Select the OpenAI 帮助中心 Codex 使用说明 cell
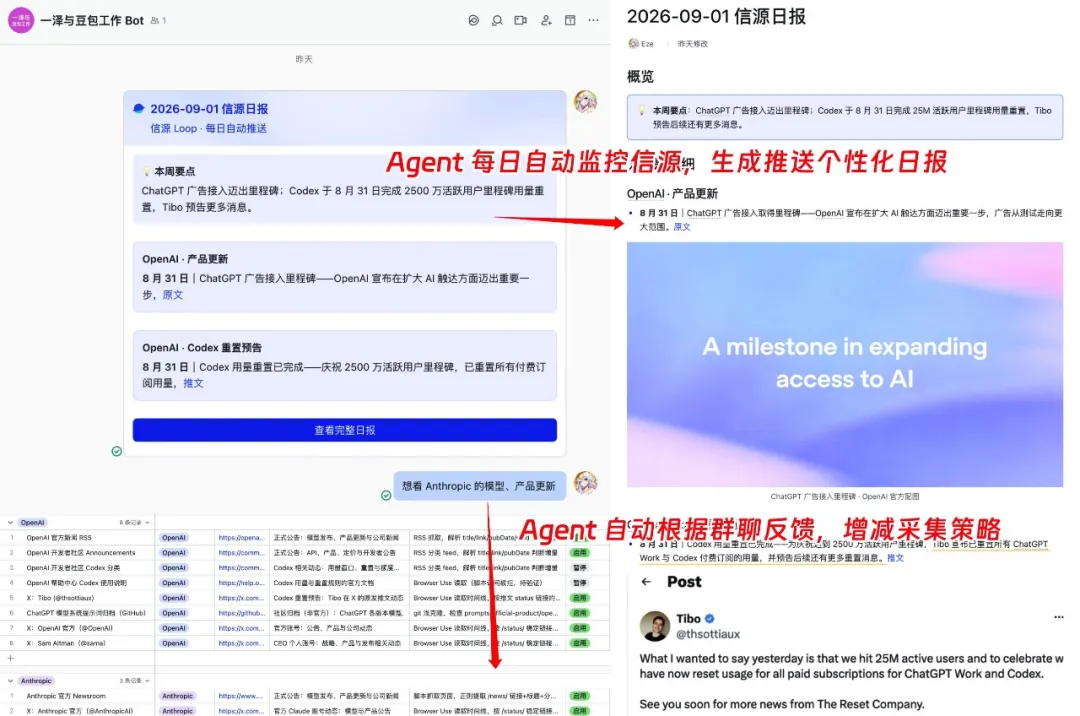Screen dimensions: 1080x716 (77, 583)
